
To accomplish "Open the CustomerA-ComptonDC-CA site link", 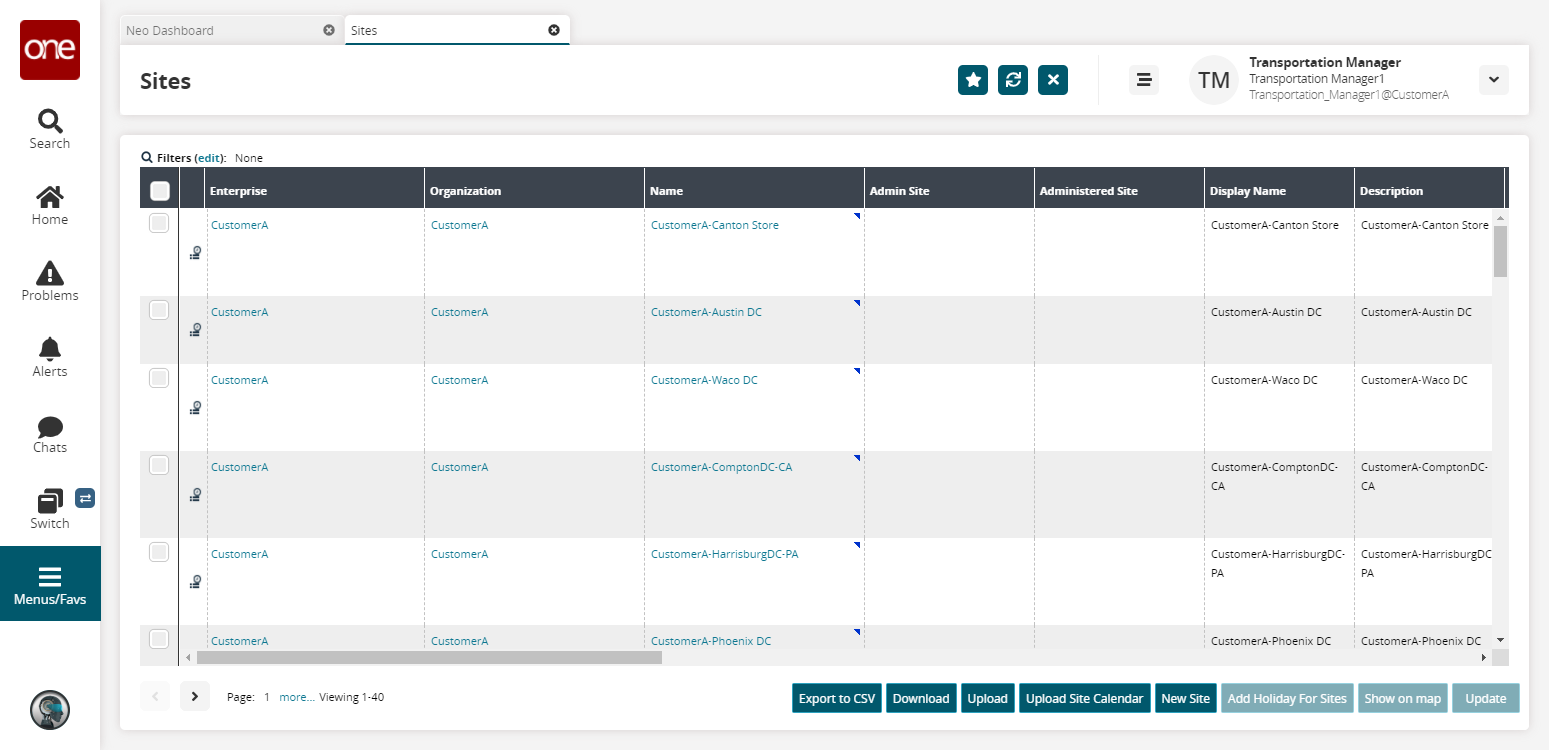I will pyautogui.click(x=721, y=467).
